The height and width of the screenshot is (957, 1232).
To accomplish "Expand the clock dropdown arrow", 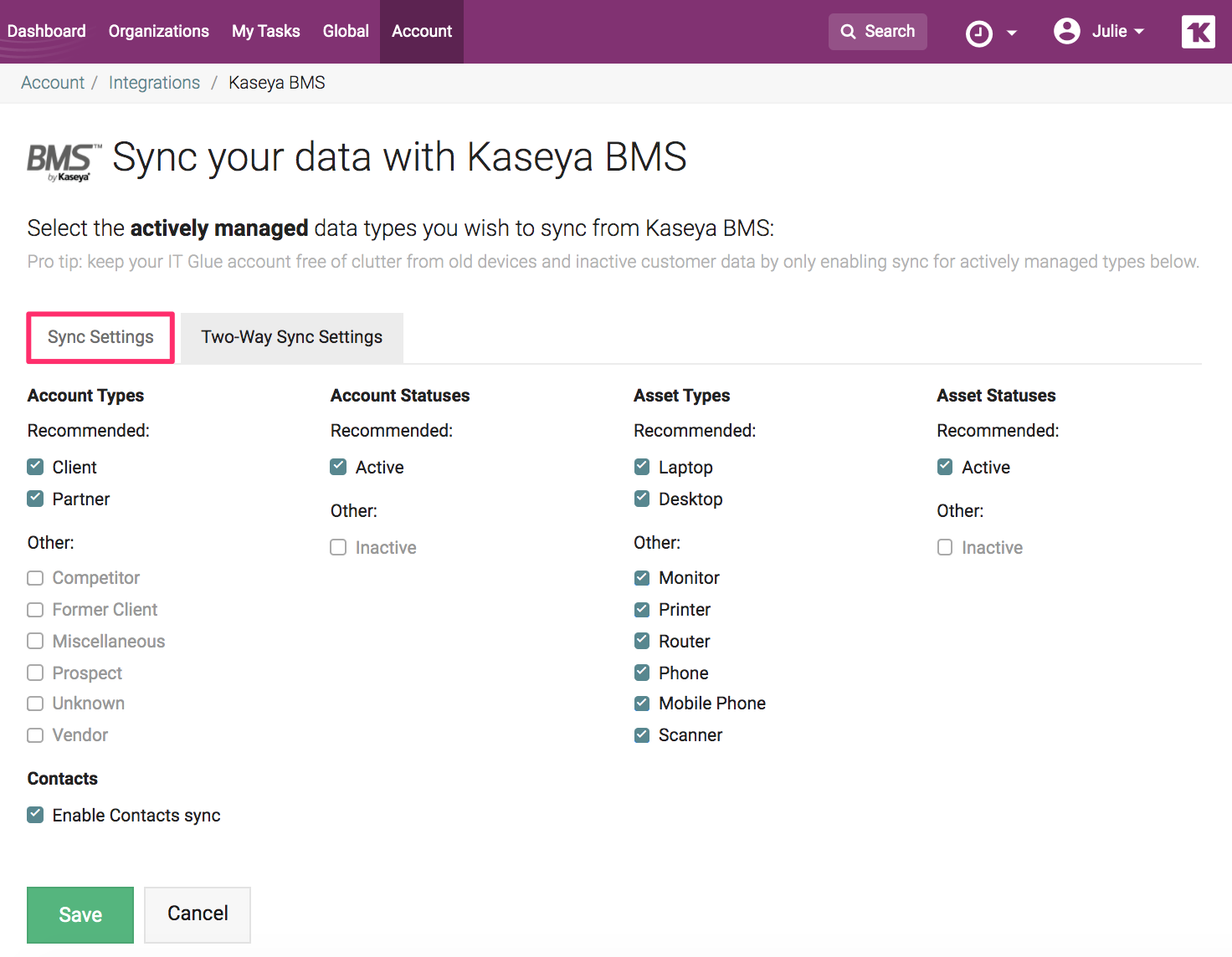I will tap(1012, 33).
